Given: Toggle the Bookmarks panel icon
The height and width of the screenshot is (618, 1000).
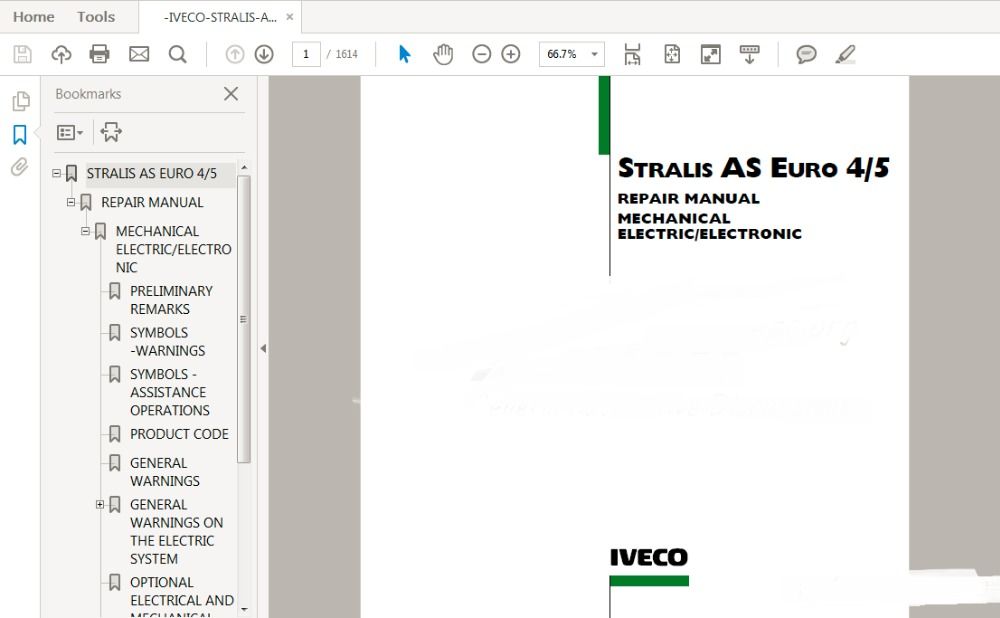Looking at the screenshot, I should click(x=20, y=135).
